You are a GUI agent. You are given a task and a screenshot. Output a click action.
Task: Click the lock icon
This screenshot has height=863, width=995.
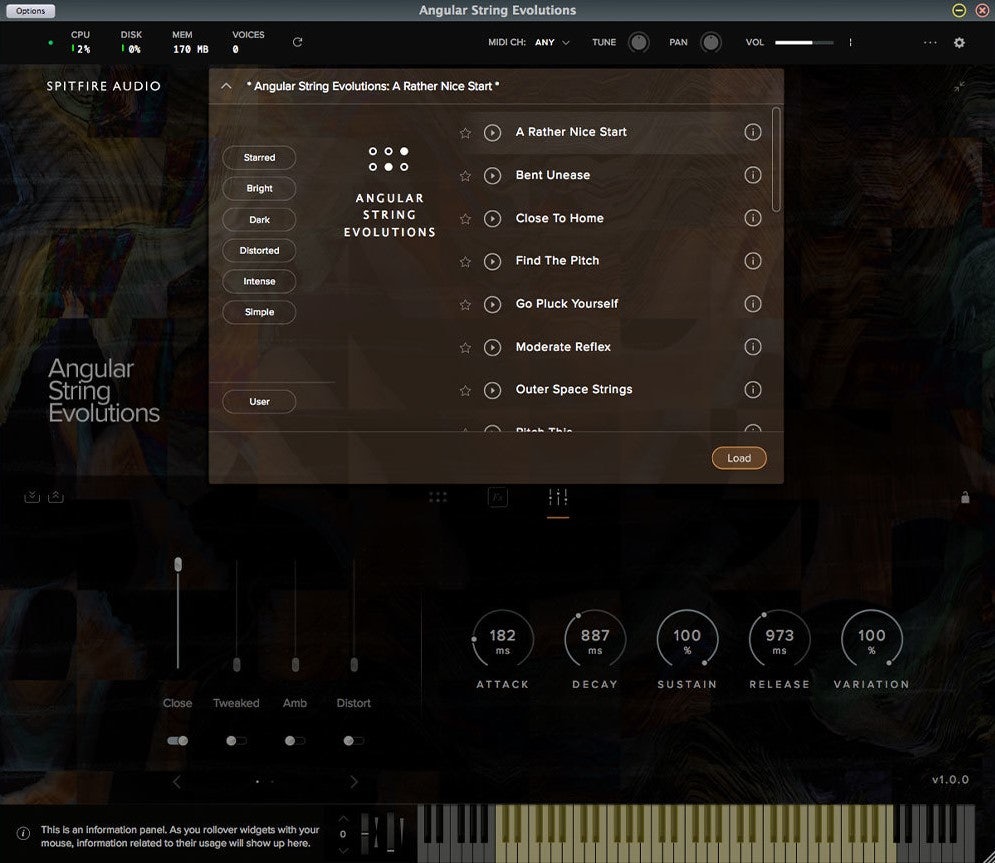[965, 497]
